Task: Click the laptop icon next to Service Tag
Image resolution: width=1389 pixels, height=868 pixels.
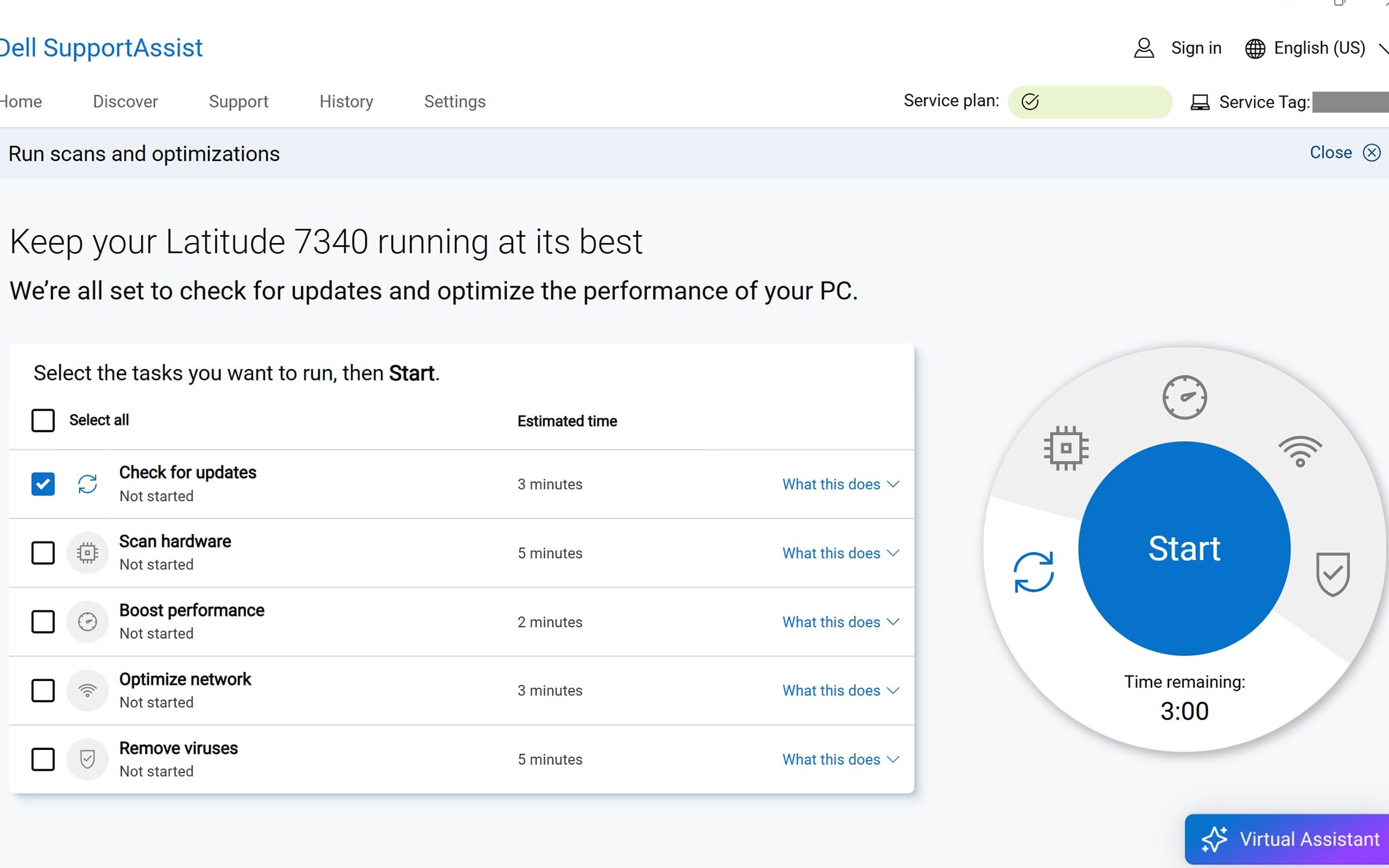Action: [1200, 102]
